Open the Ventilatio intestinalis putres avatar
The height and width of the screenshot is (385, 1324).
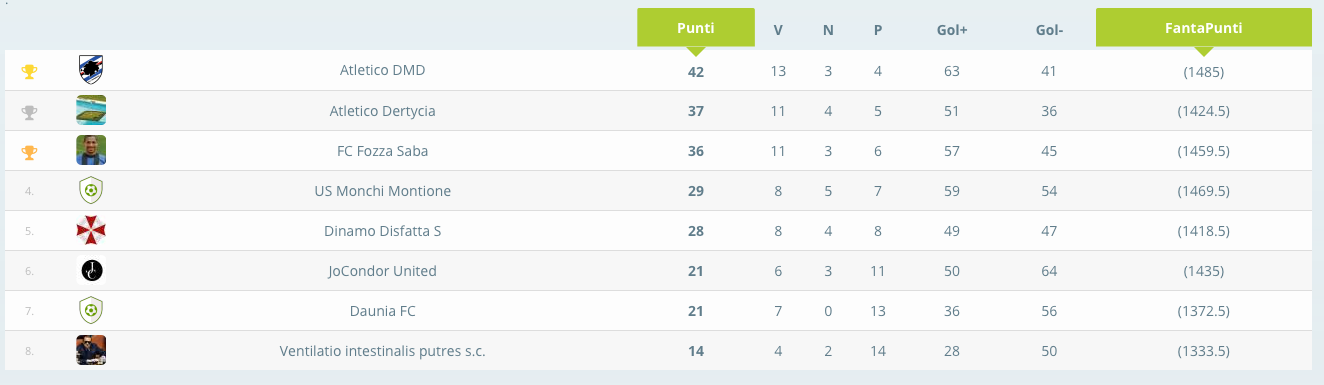[x=91, y=350]
